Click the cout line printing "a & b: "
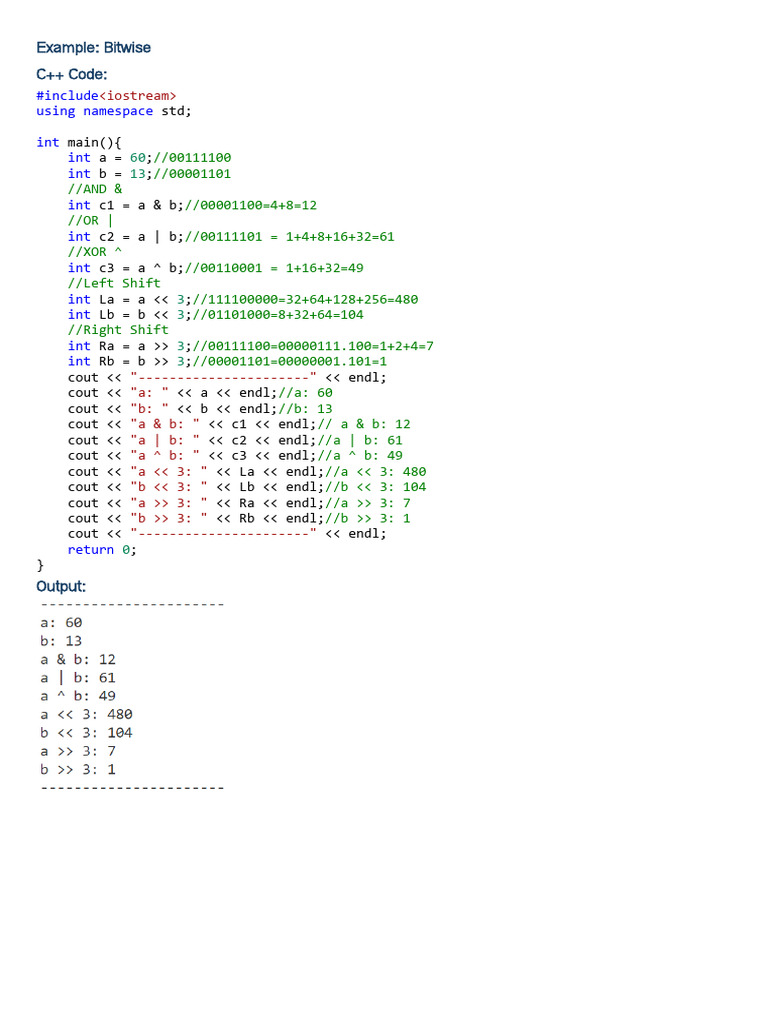The width and height of the screenshot is (768, 1024). tap(240, 424)
